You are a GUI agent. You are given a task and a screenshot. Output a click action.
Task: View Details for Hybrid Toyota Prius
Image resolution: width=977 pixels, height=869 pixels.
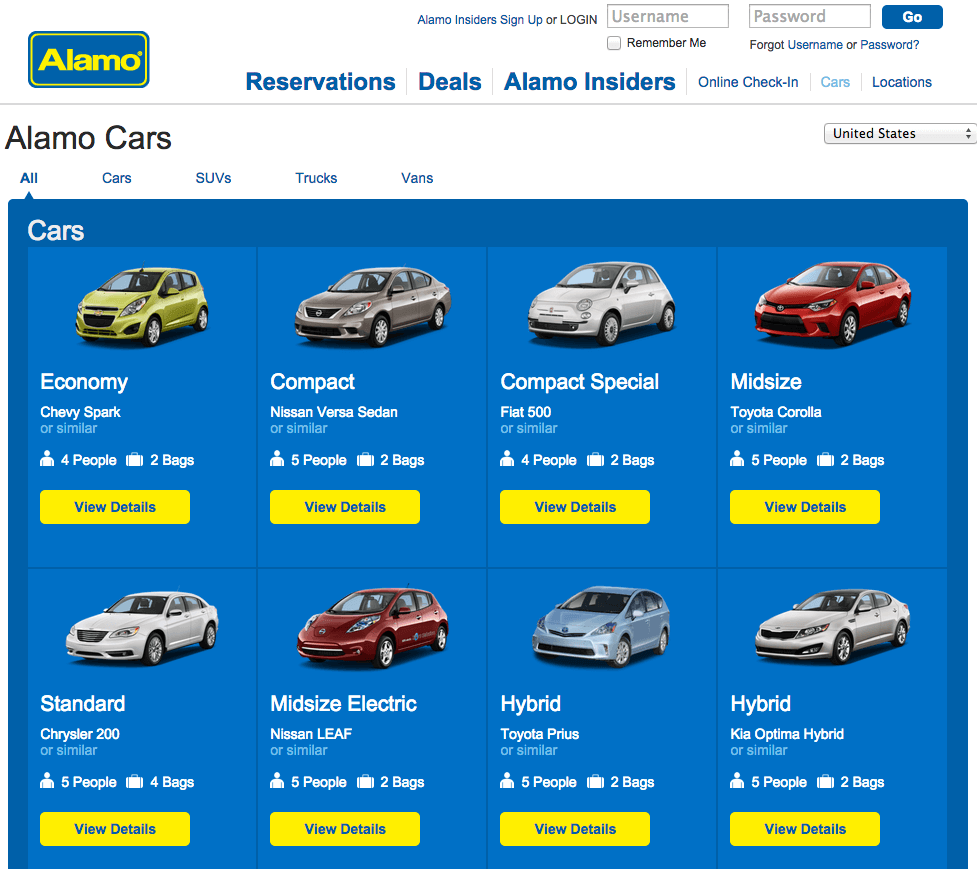click(574, 829)
